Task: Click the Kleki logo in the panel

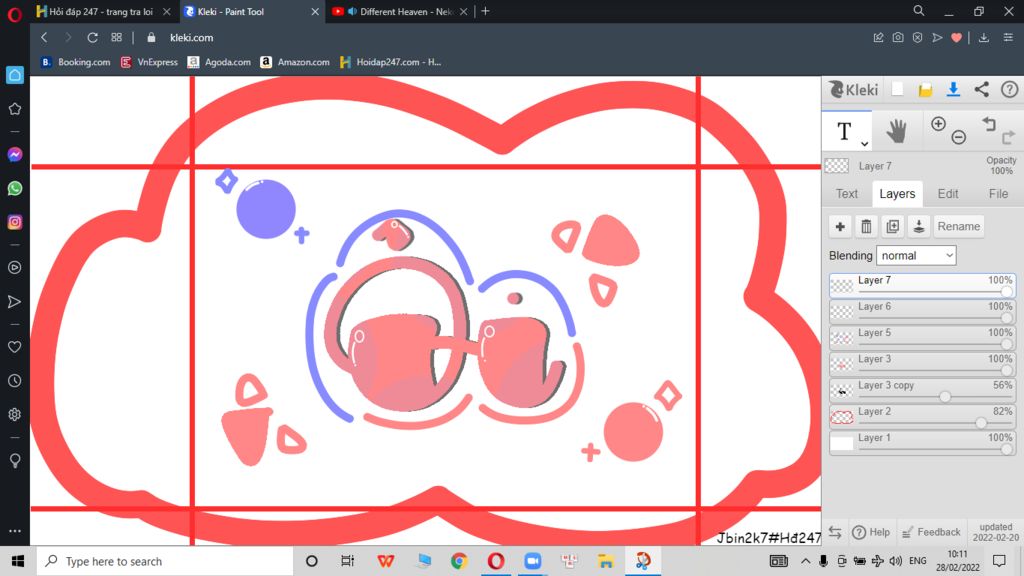Action: (x=854, y=89)
